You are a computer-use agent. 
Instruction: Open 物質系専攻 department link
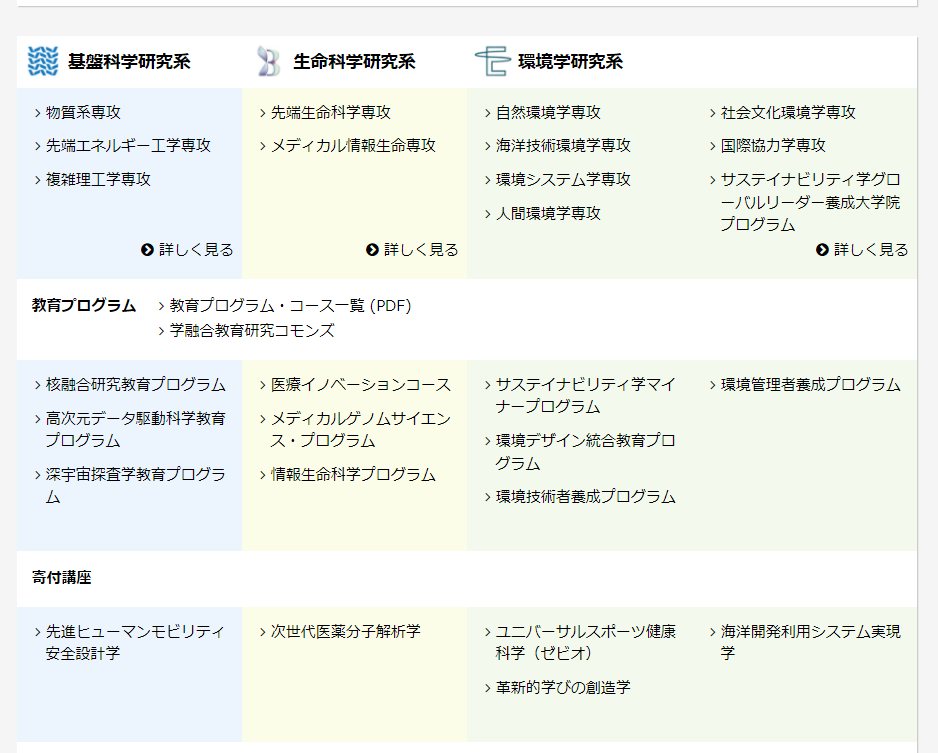tap(83, 112)
